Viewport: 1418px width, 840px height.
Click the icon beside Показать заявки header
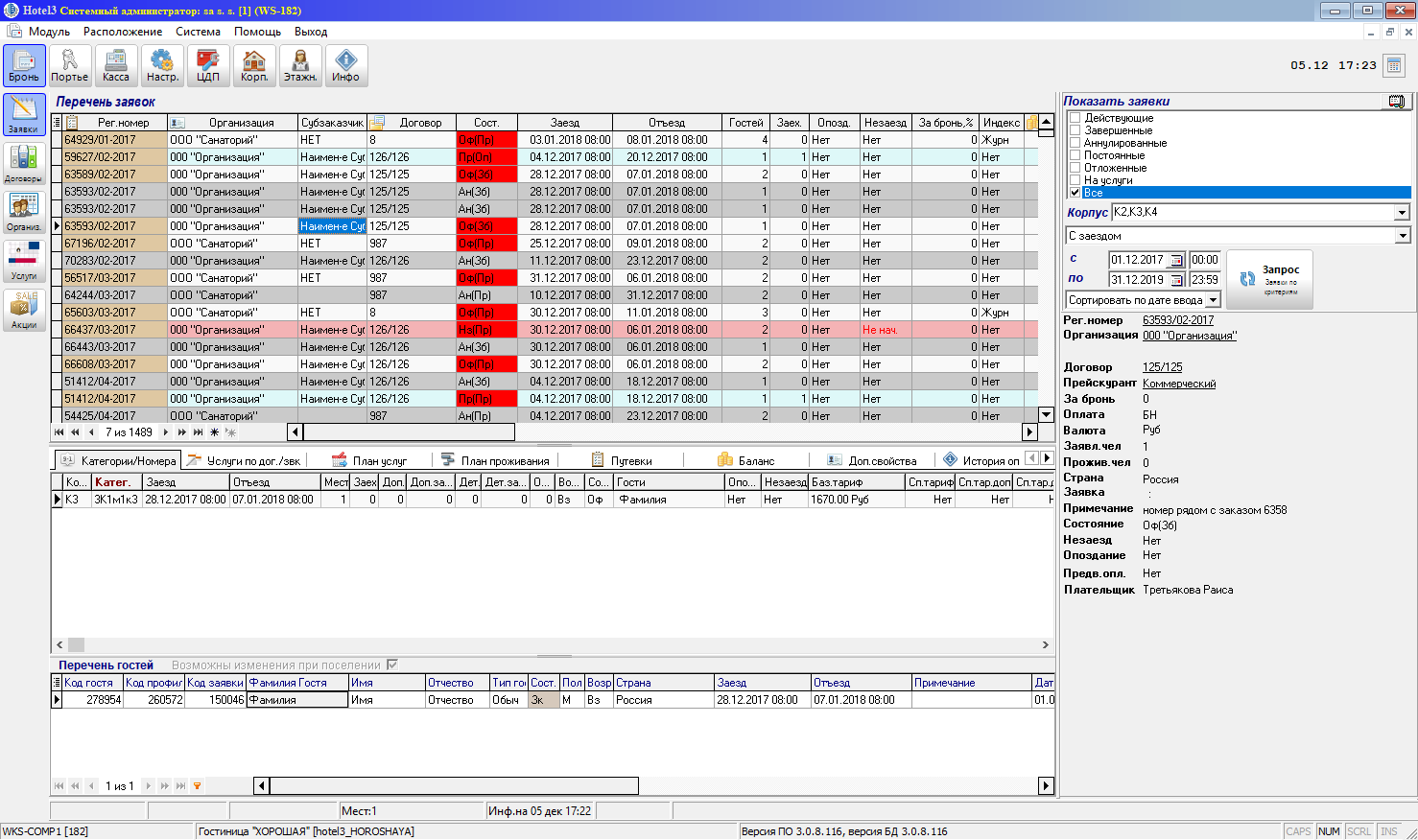1397,101
